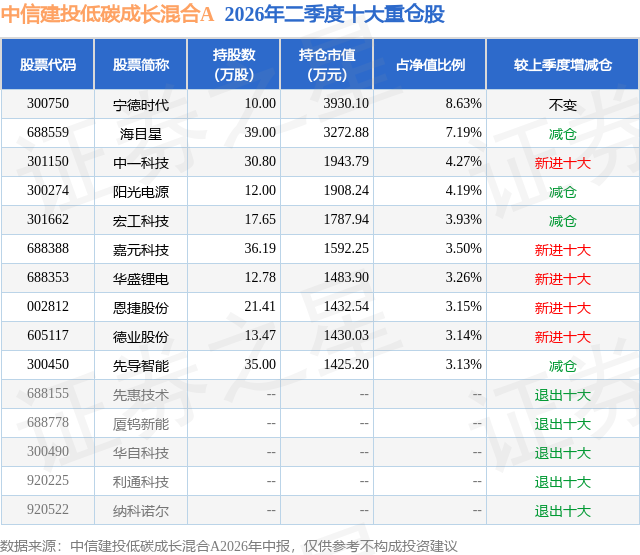
Task: Click the 4.19% ratio cell
Action: click(x=463, y=191)
